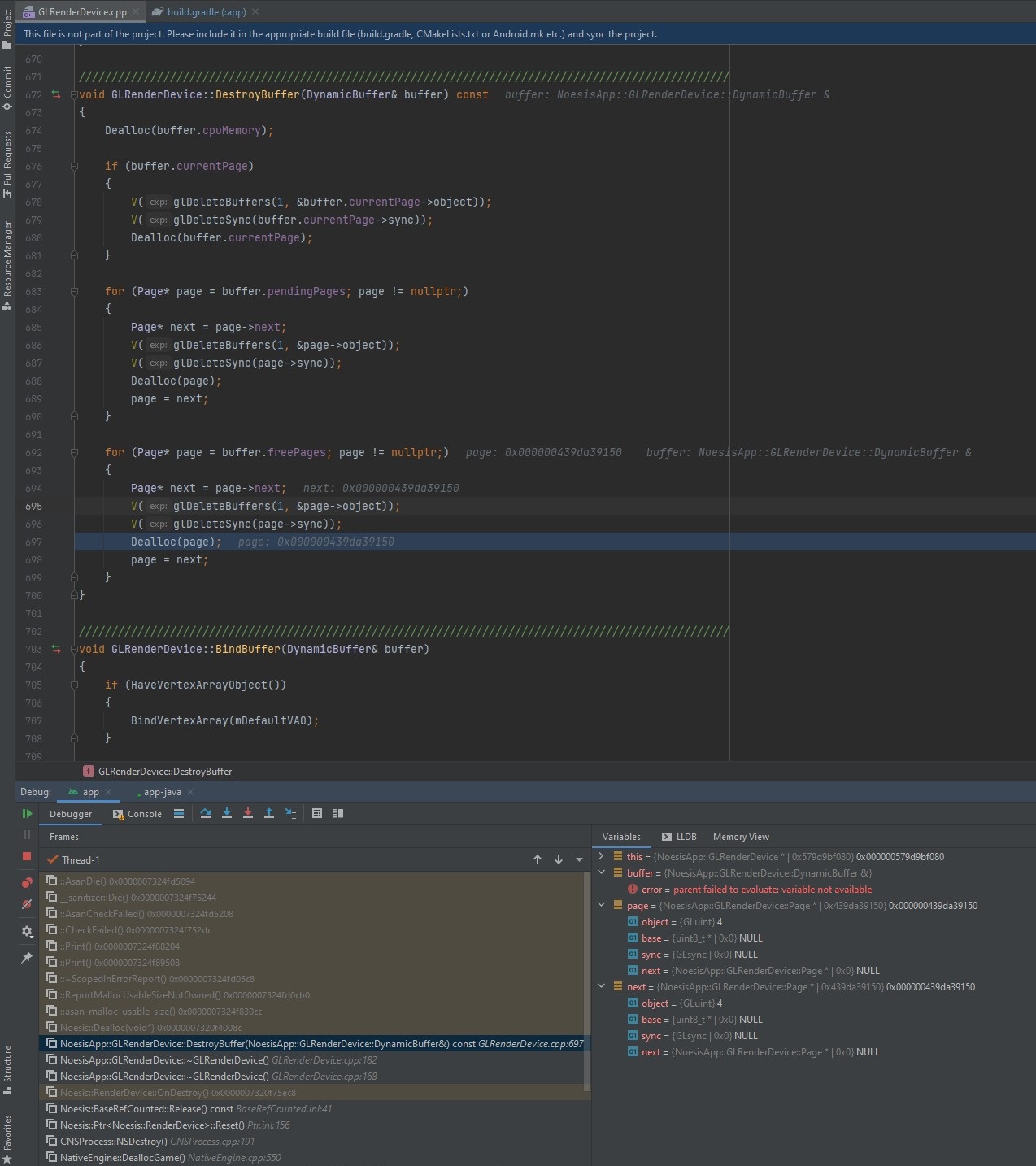Resume program with green play icon

pyautogui.click(x=27, y=813)
